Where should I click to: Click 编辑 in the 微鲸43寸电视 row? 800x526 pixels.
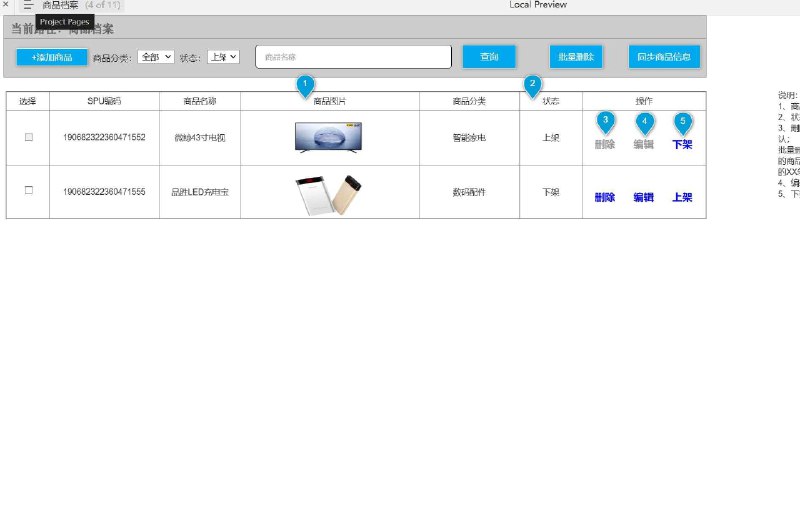644,144
